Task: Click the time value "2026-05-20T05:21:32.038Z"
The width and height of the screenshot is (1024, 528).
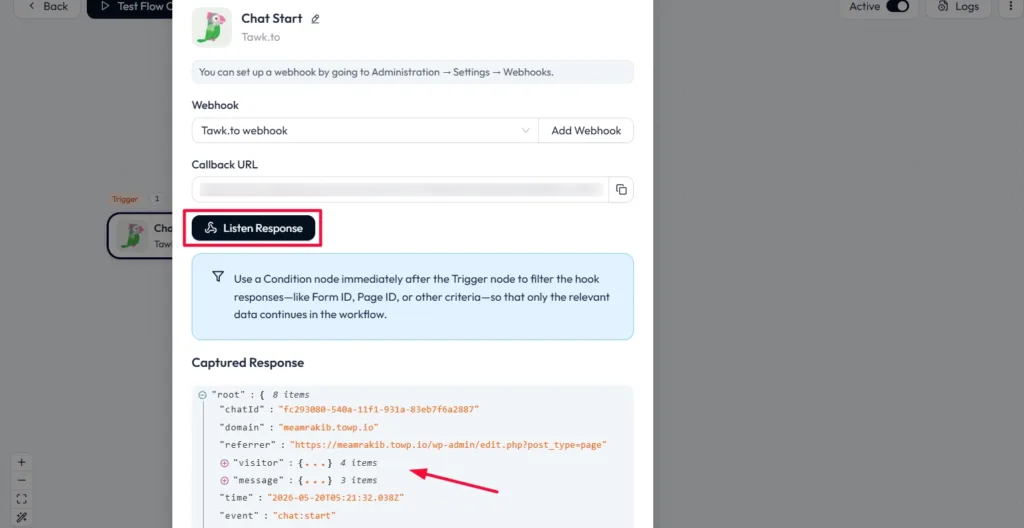Action: coord(335,498)
